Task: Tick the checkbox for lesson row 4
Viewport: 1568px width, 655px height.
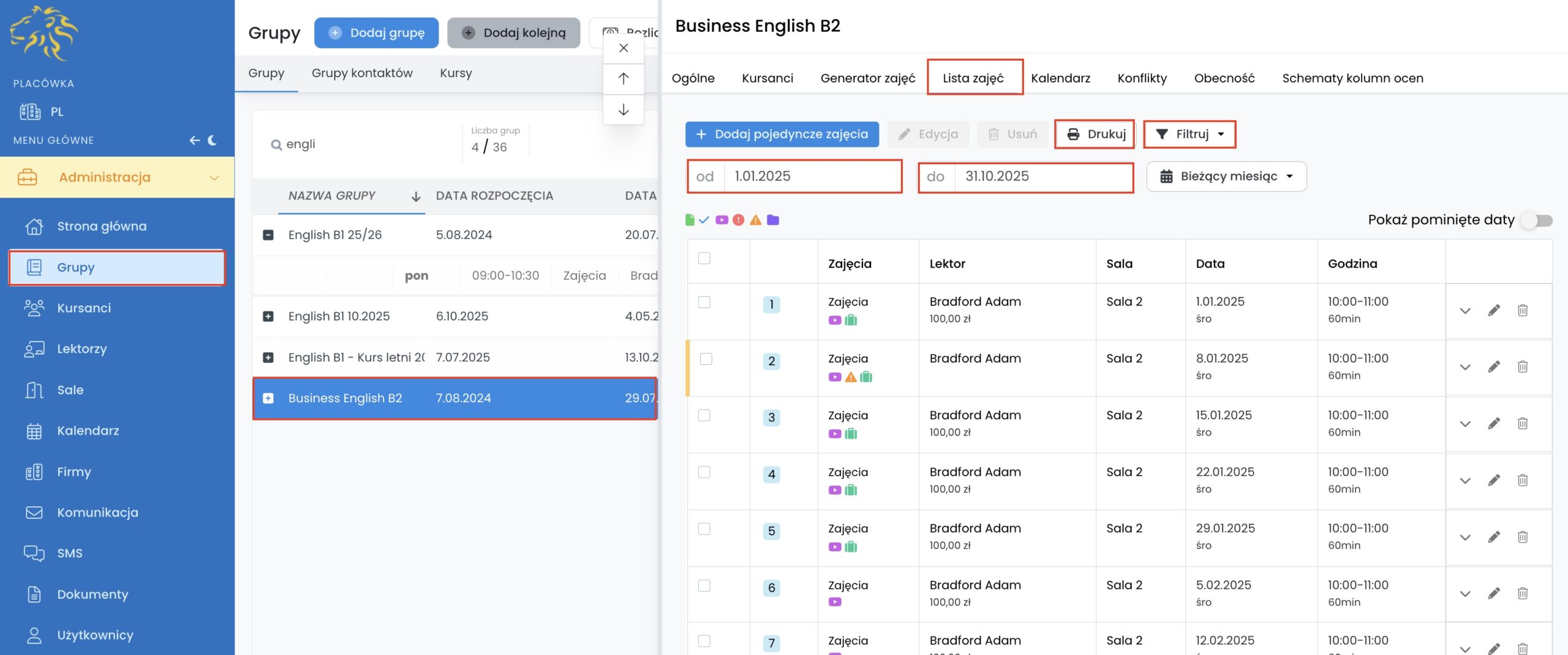Action: click(x=704, y=472)
